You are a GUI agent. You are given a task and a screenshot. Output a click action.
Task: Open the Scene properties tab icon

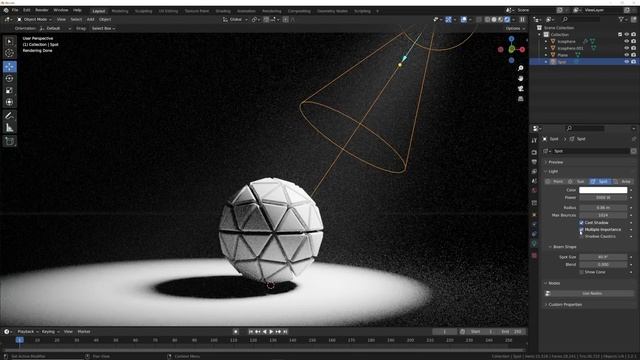(534, 181)
